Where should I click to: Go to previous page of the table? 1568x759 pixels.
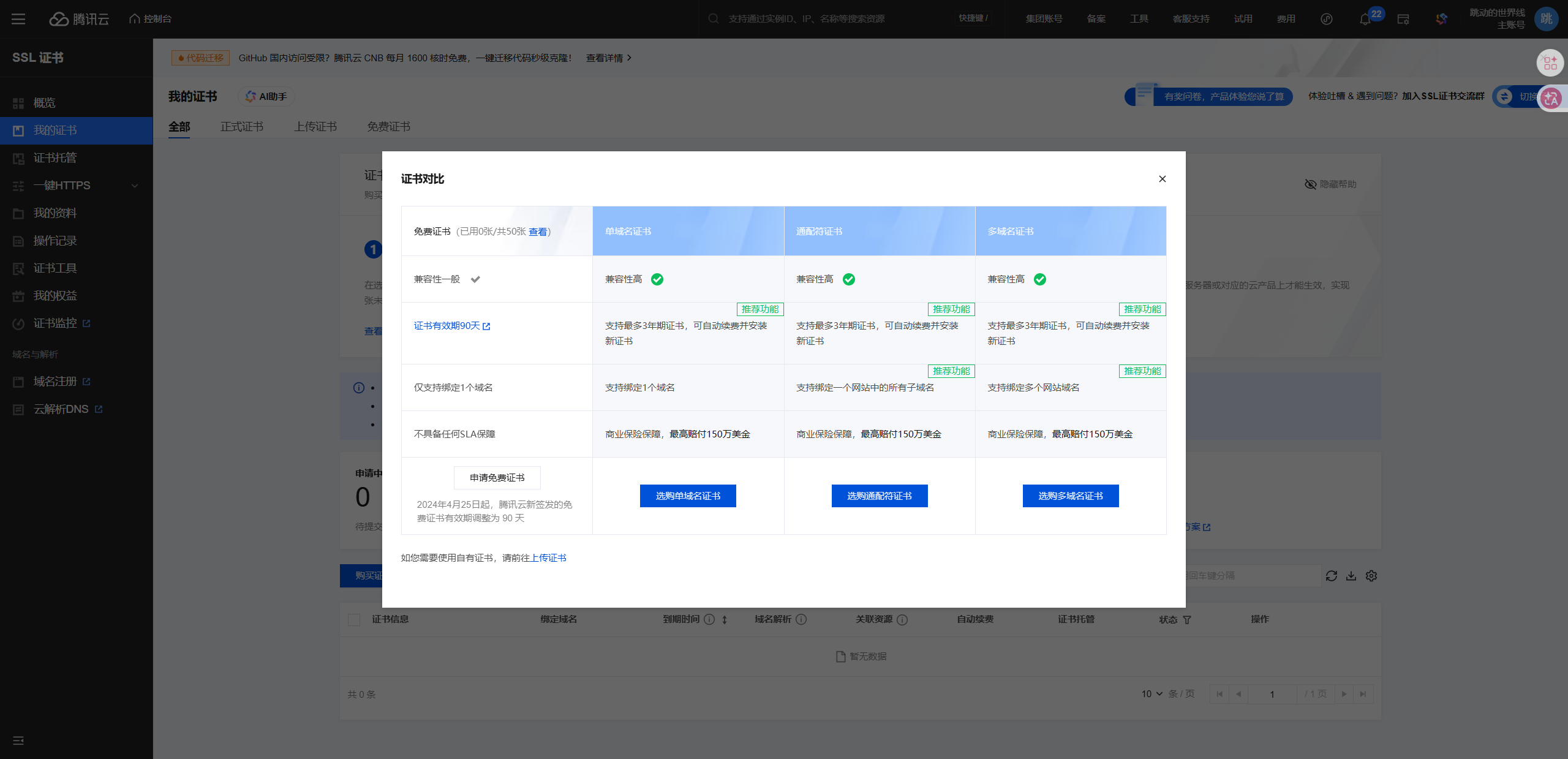click(1238, 694)
